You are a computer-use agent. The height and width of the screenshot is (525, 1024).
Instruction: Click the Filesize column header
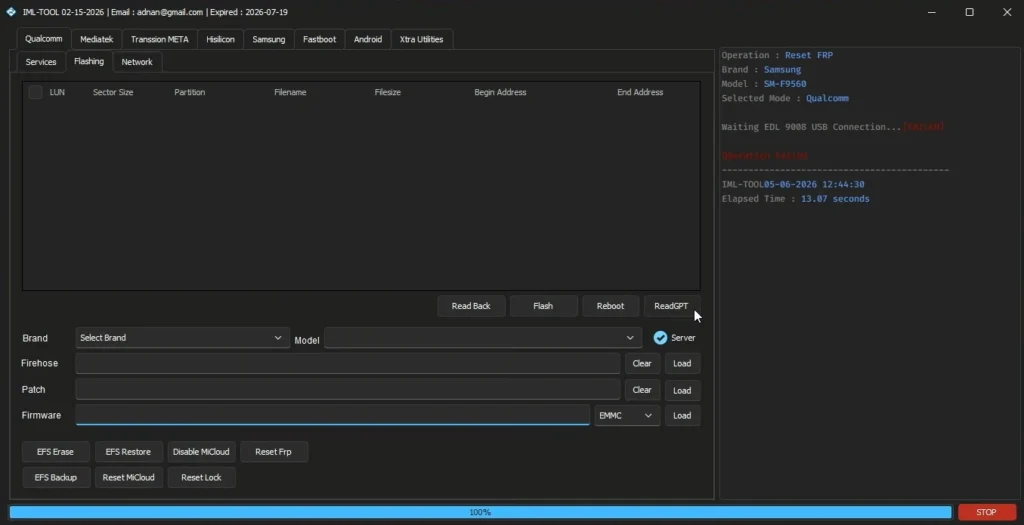point(387,92)
